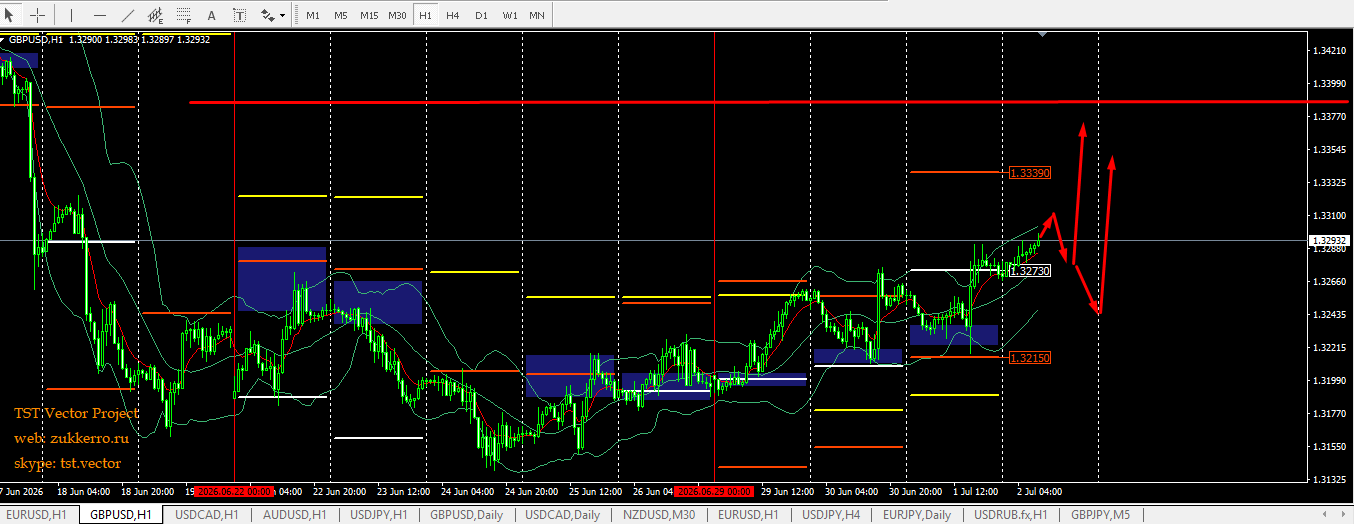Viewport: 1354px width, 524px height.
Task: Click the red 2026.06.22 date label
Action: coord(235,492)
